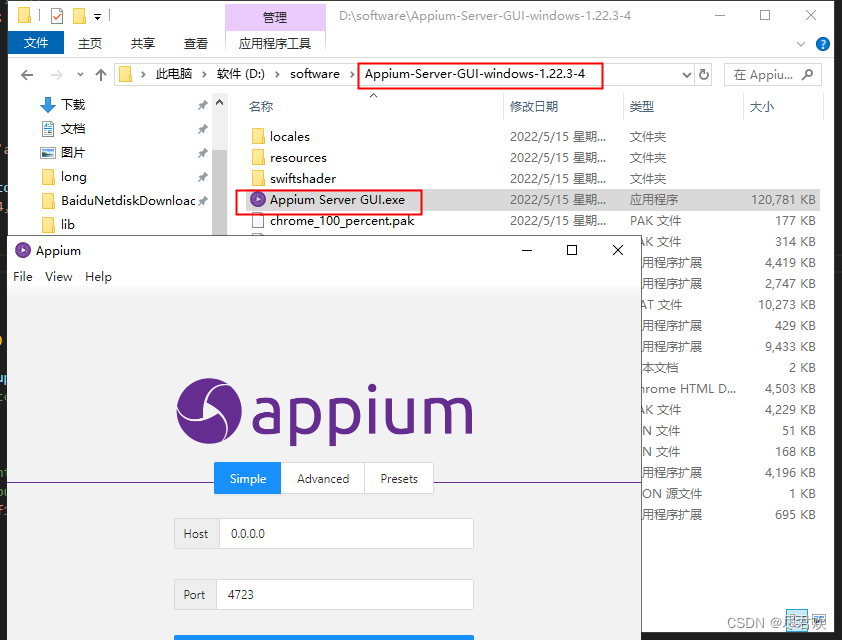Expand address bar history dropdown

(x=686, y=75)
